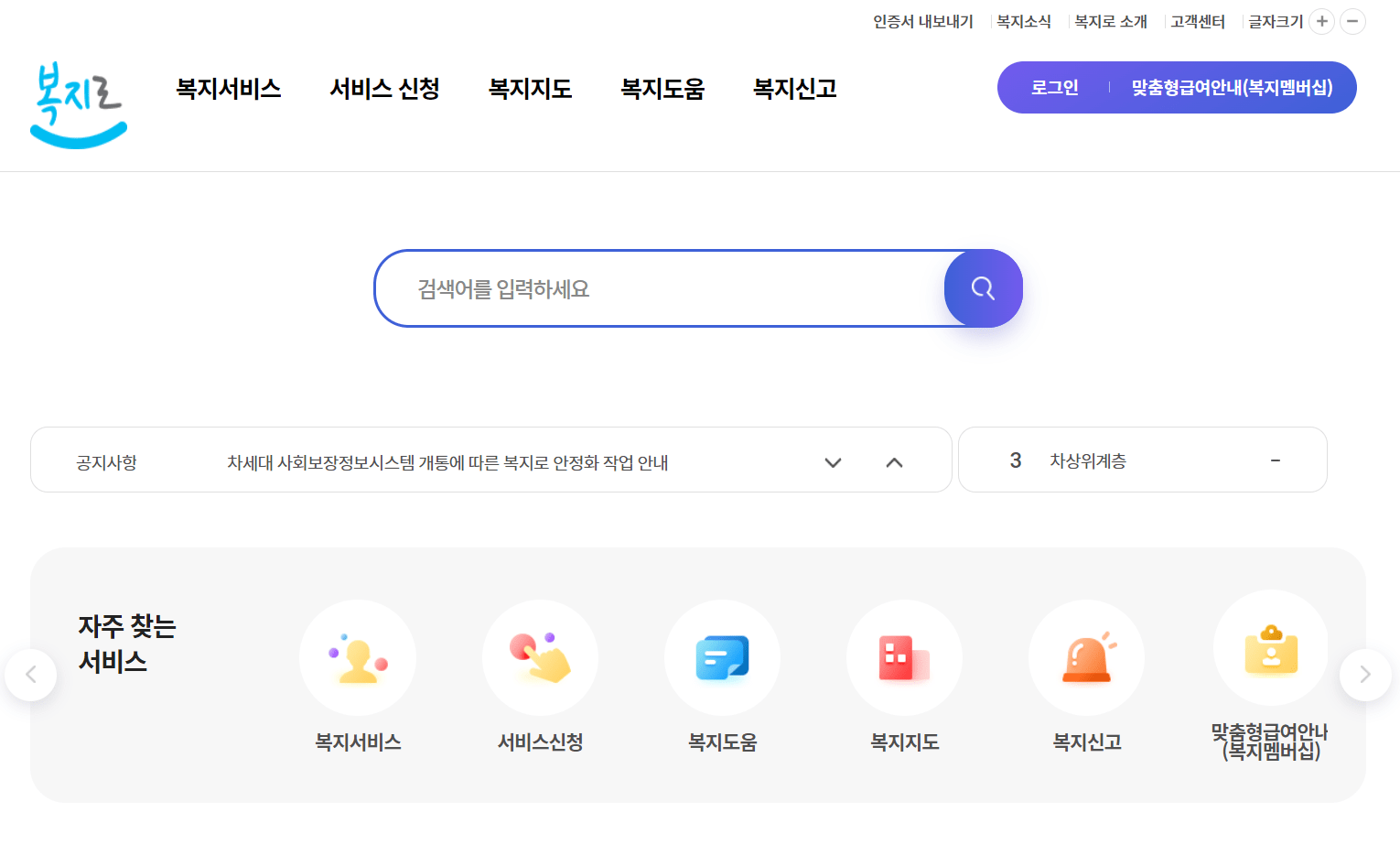Select the 서비스신청 hand icon
The image size is (1400, 866).
540,657
